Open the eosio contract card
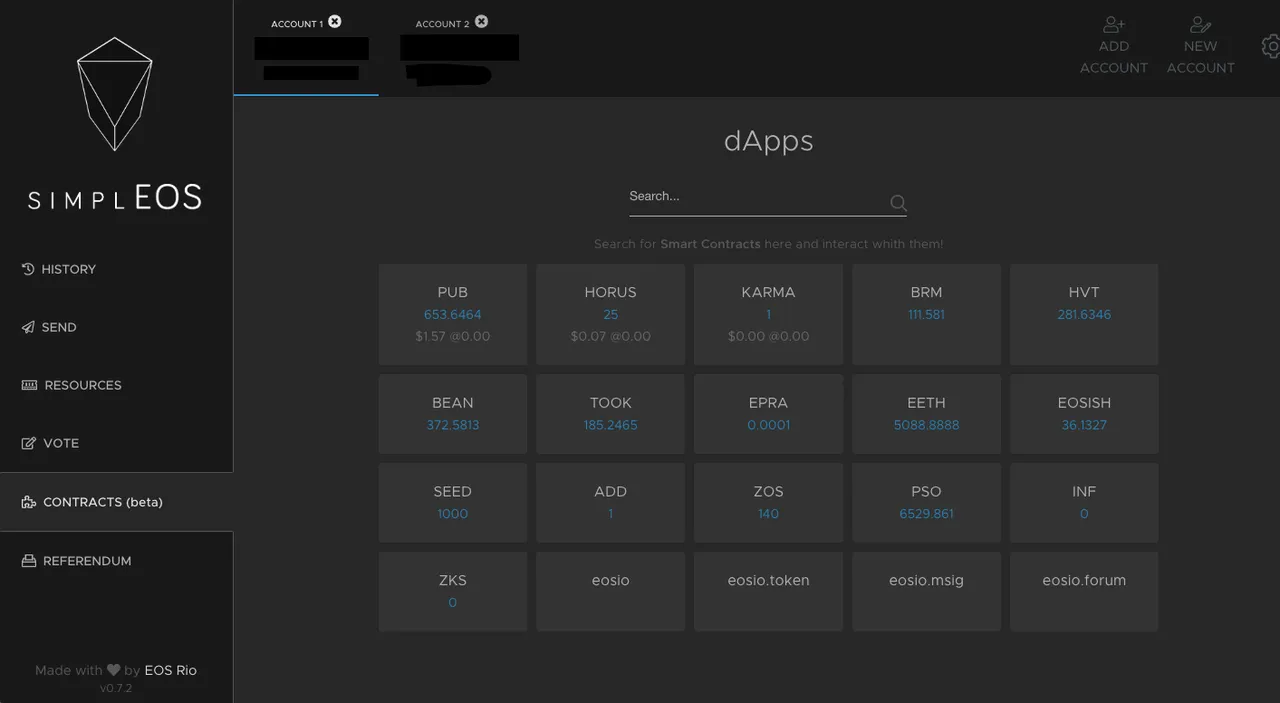The width and height of the screenshot is (1280, 703). click(610, 592)
